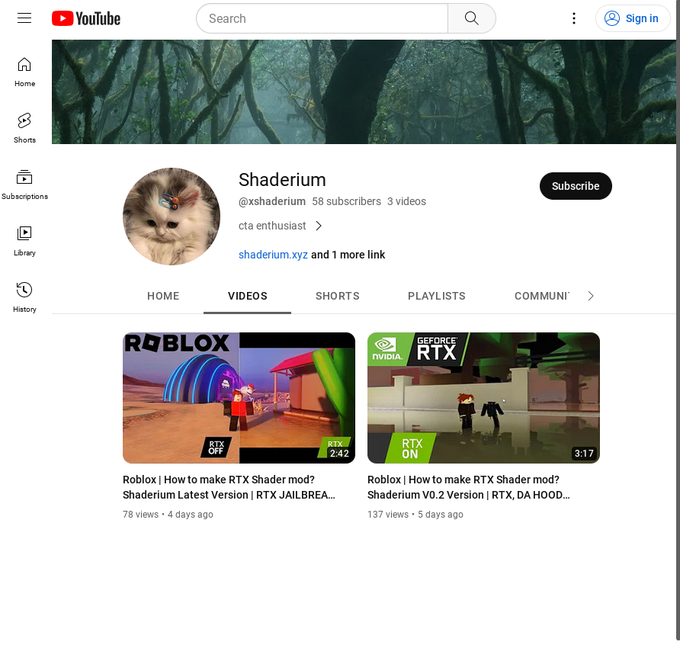Click '78 views • 4 days ago'

[x=168, y=514]
